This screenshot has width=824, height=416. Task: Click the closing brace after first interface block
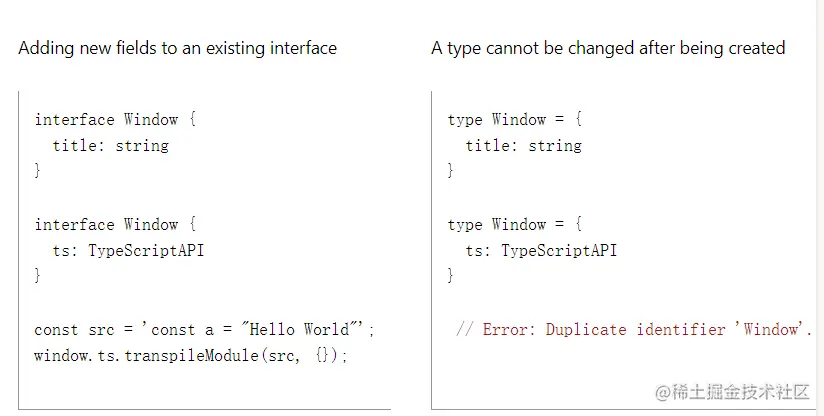pos(37,170)
